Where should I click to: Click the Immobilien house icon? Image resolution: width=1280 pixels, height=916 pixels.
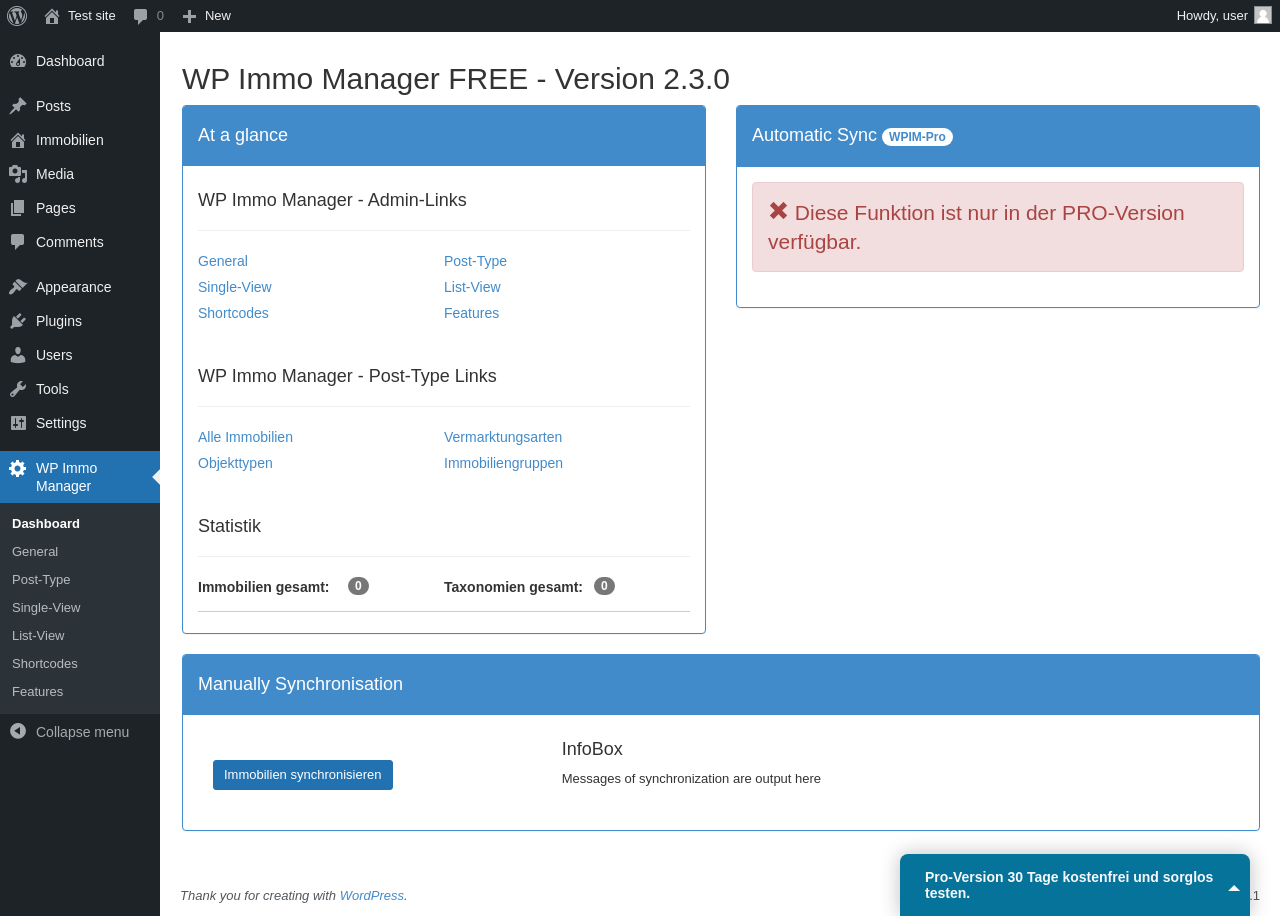pos(18,140)
